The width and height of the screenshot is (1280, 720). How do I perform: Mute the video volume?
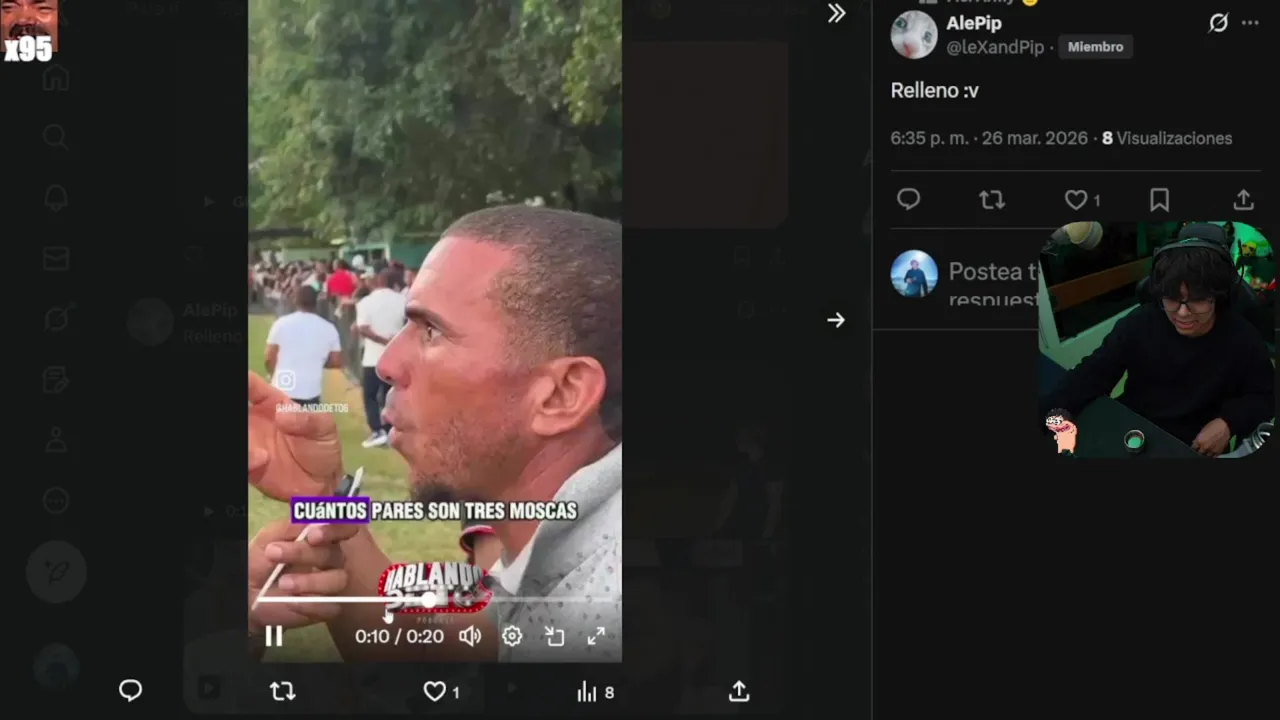point(470,636)
